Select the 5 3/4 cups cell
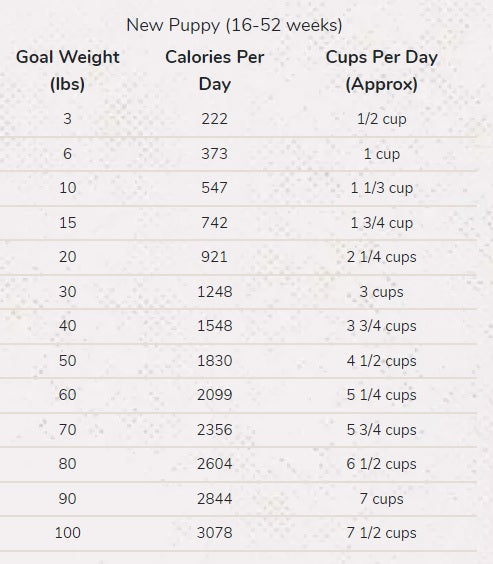 point(382,429)
